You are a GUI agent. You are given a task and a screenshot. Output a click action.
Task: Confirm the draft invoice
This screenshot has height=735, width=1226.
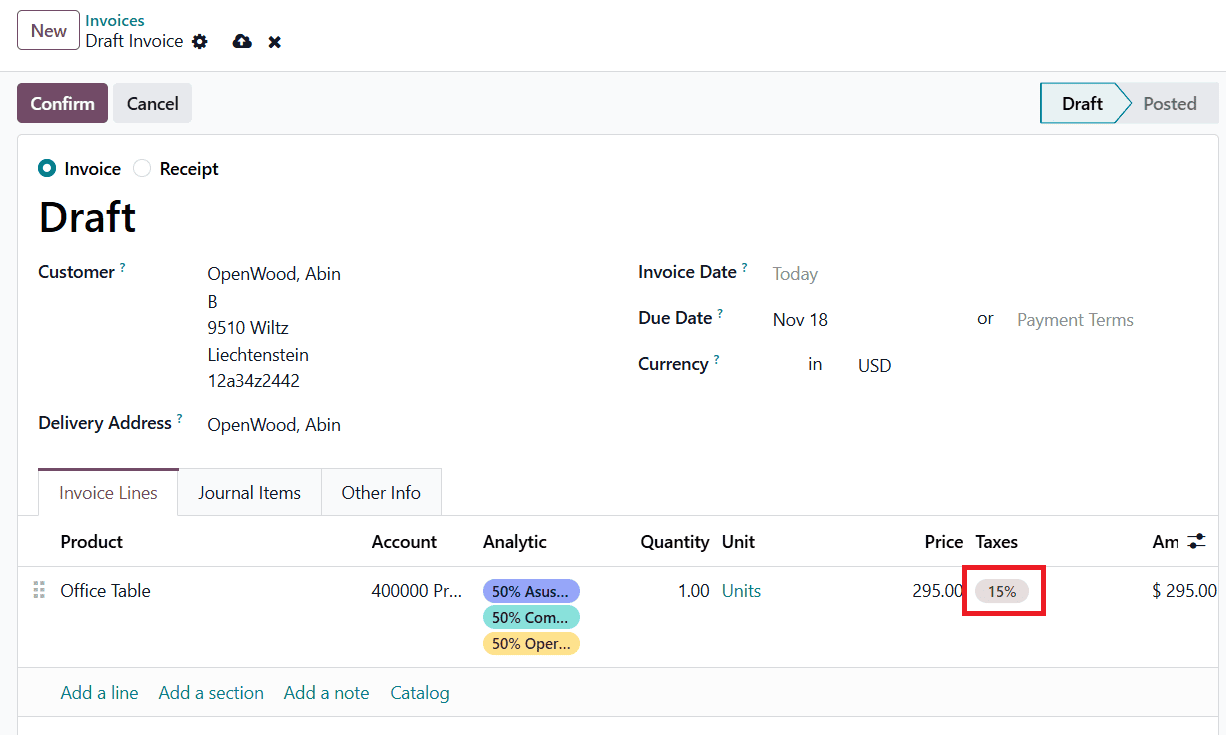point(62,103)
